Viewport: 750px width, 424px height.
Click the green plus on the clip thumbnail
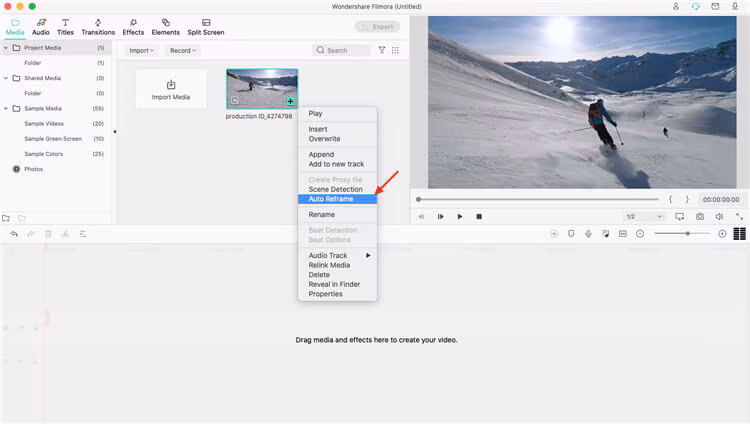point(290,101)
